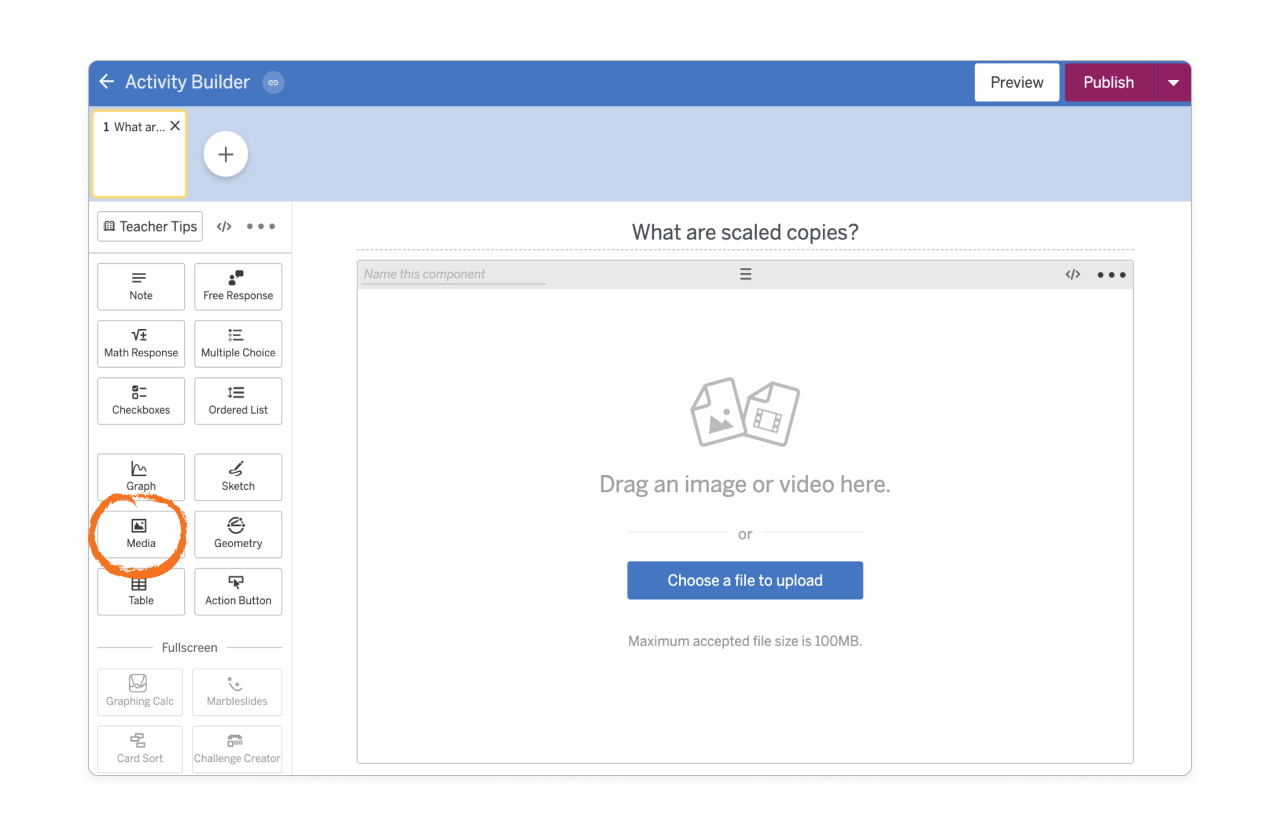Add a Sketch component
1280x836 pixels.
[238, 477]
